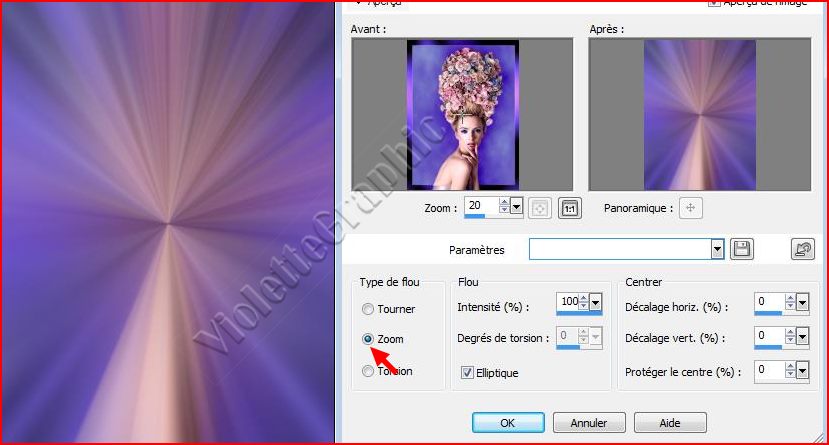The image size is (829, 445).
Task: Click the Décalage vert. (%) input field
Action: (x=768, y=337)
